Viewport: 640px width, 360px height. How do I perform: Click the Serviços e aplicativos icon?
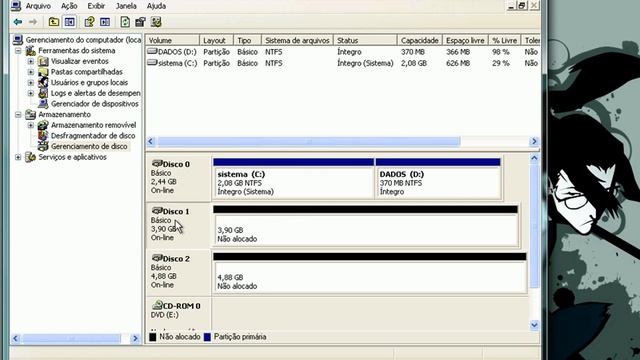[x=30, y=157]
